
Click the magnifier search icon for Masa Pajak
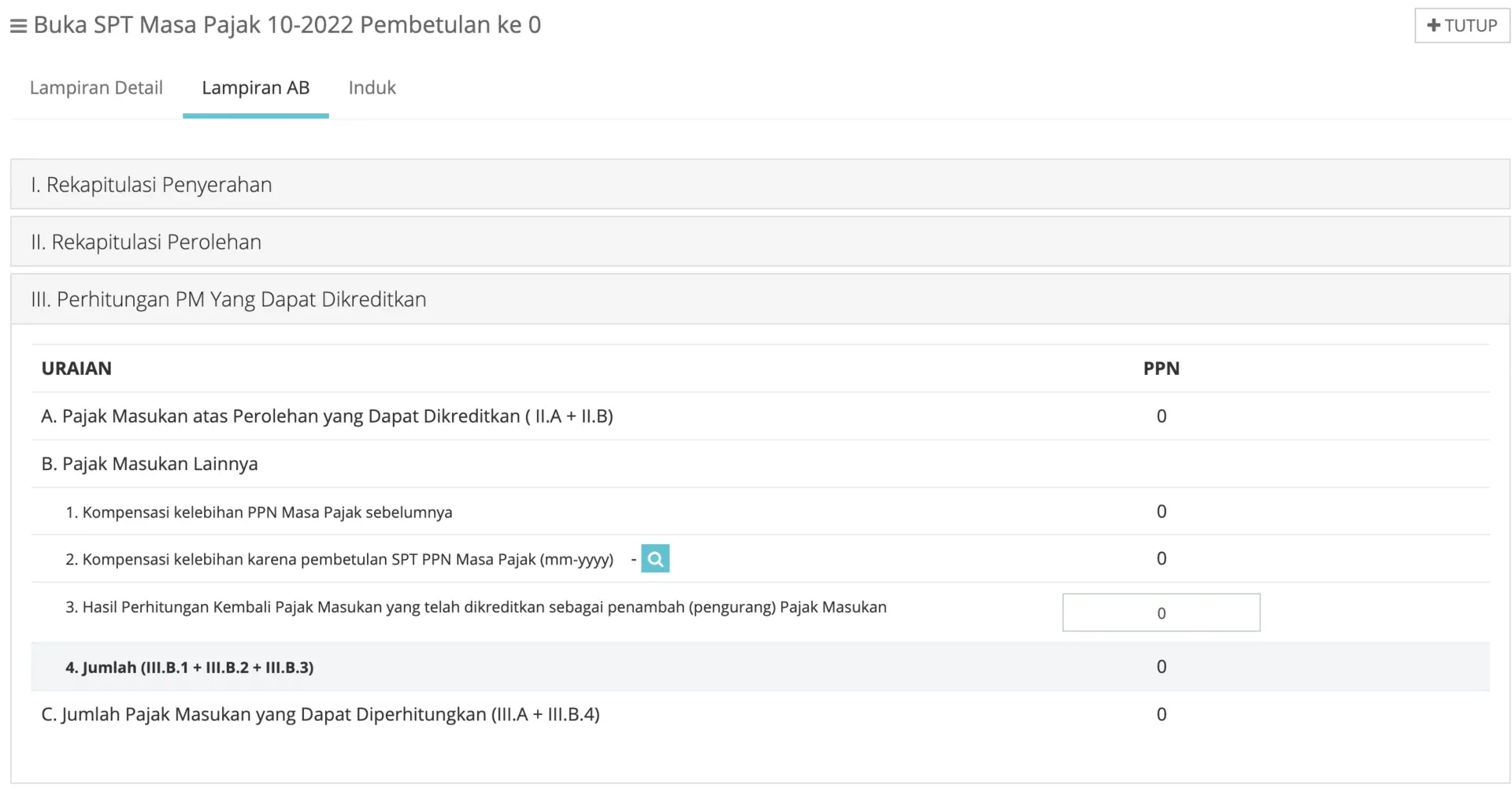point(654,559)
